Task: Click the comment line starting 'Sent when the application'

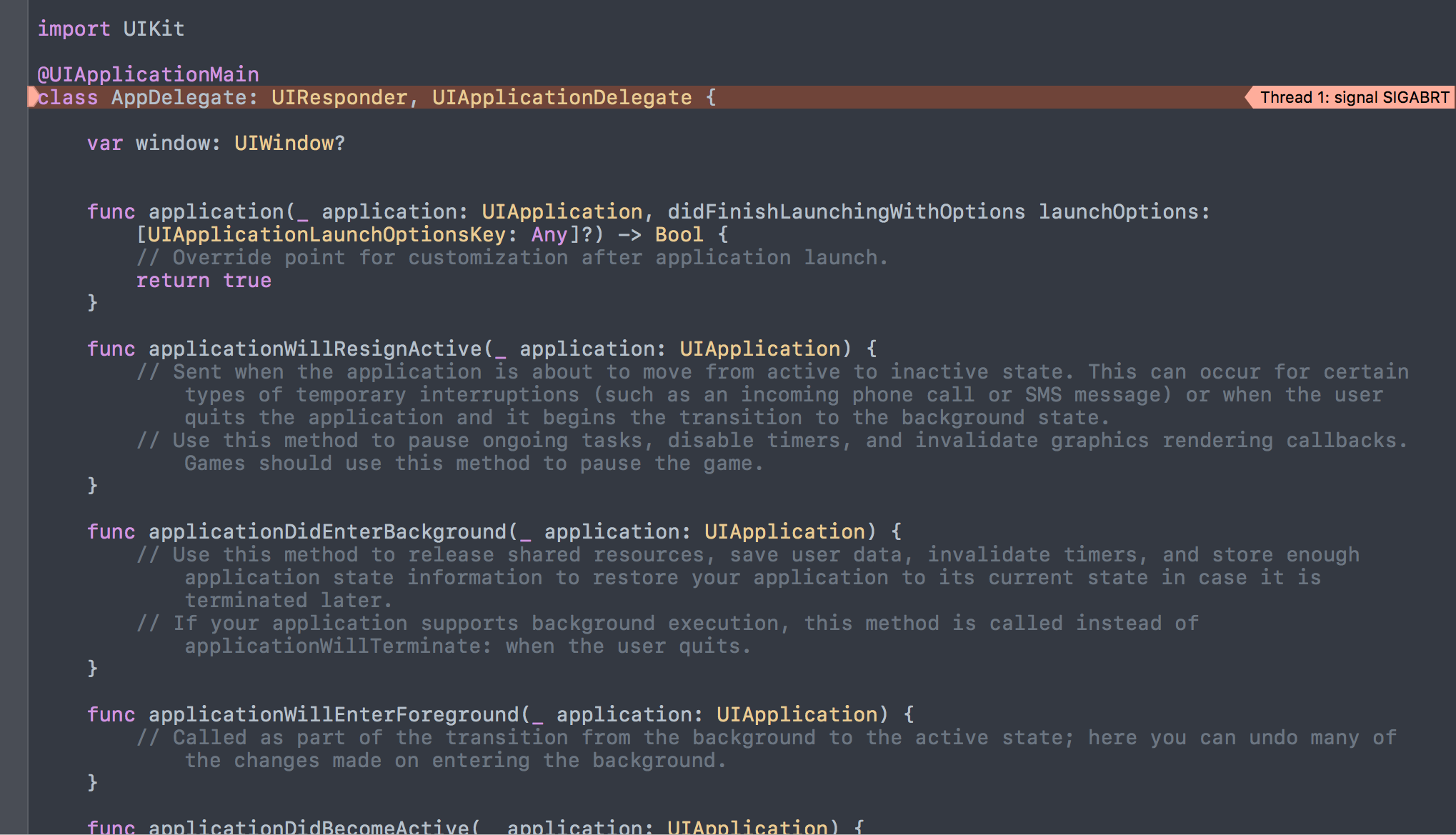Action: pyautogui.click(x=772, y=371)
